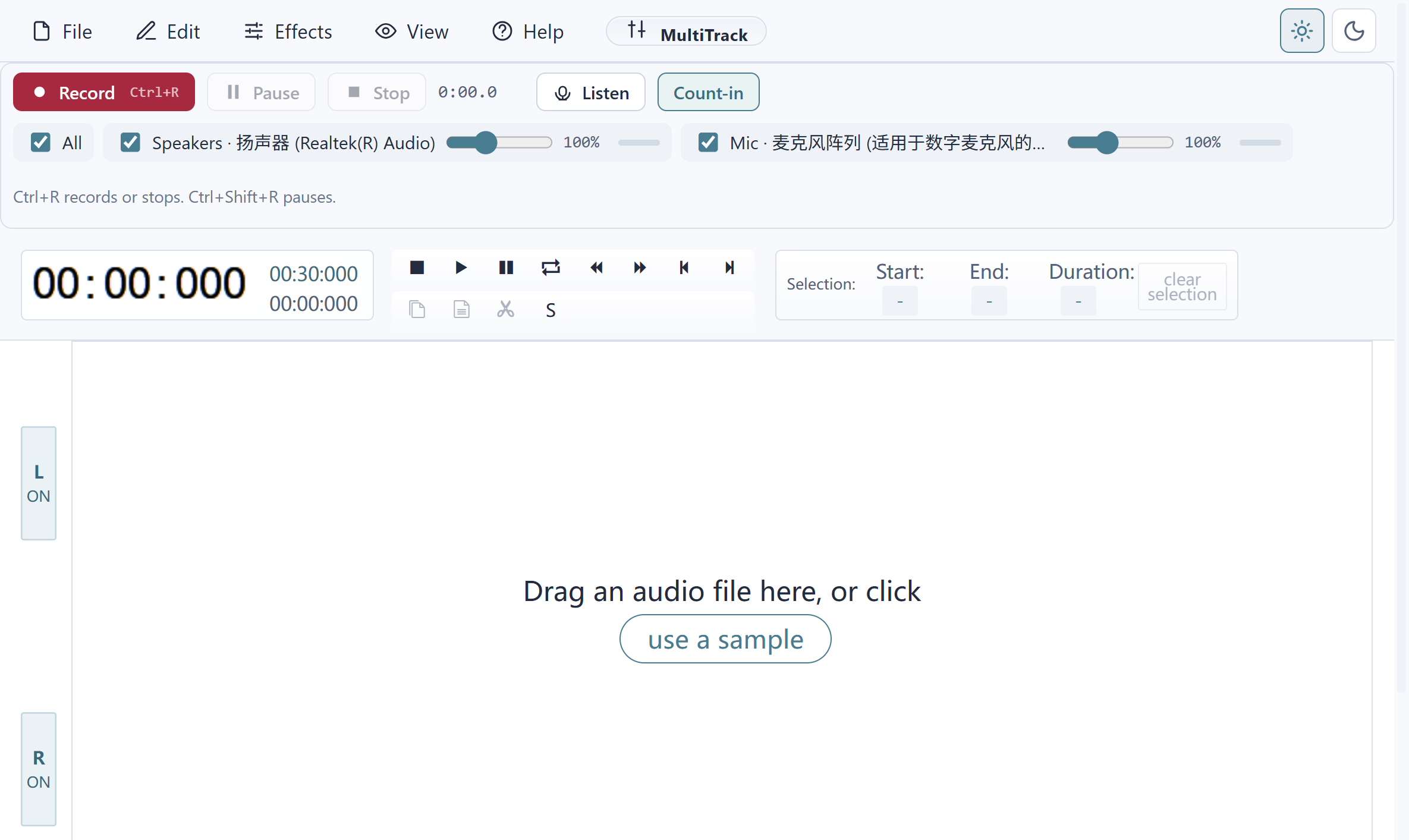Pause playback using the transport pause icon
Image resolution: width=1409 pixels, height=840 pixels.
click(506, 268)
